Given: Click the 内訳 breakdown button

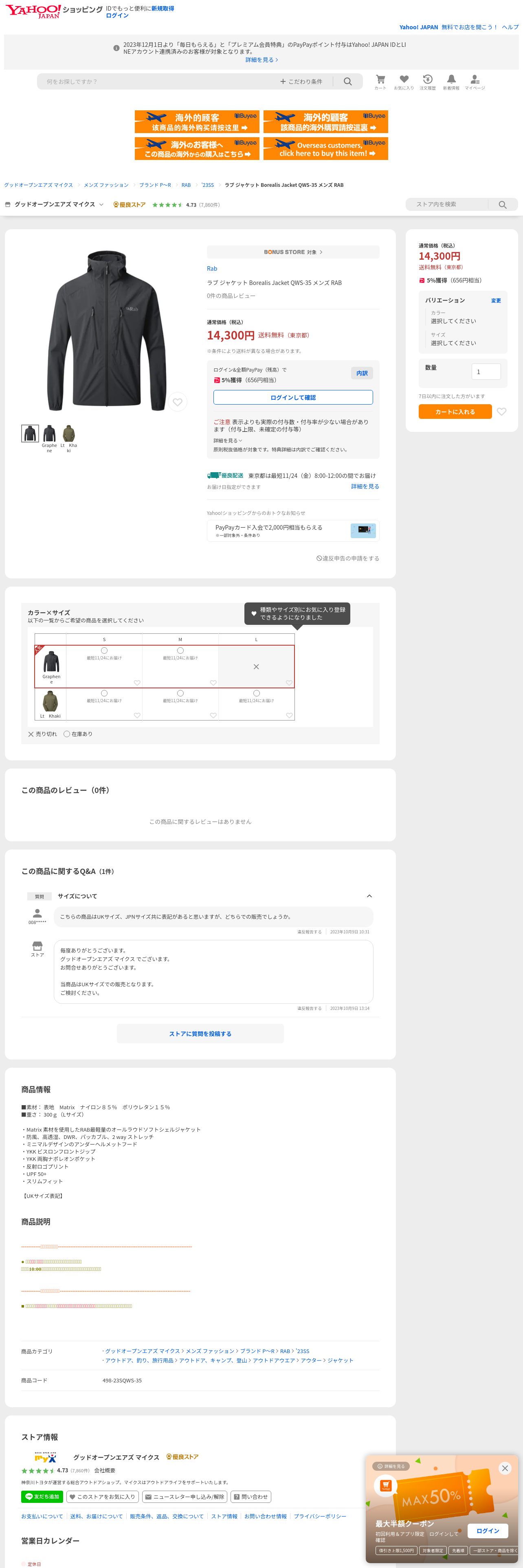Looking at the screenshot, I should (362, 373).
